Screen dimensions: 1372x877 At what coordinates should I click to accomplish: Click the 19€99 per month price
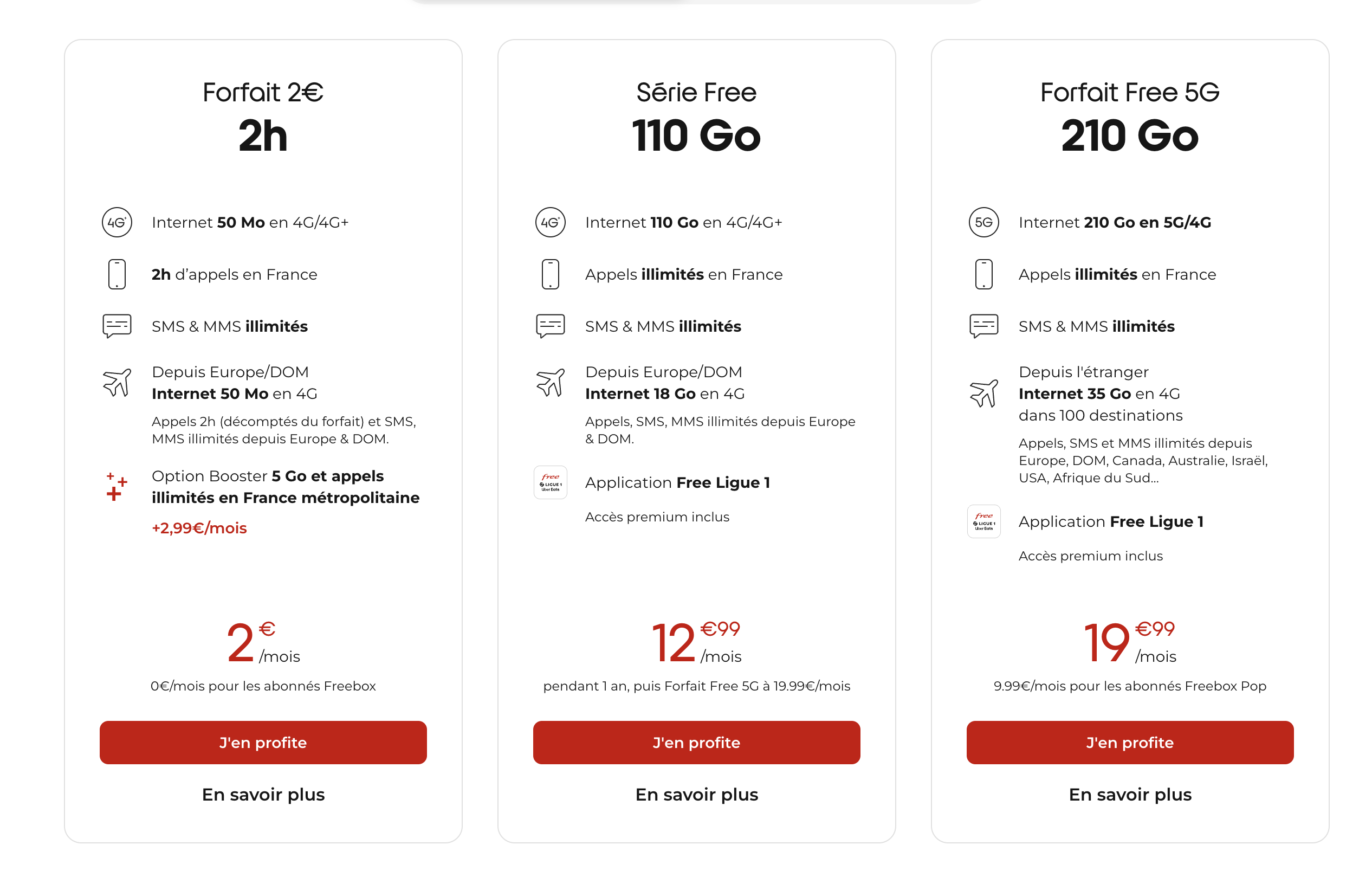point(1130,643)
